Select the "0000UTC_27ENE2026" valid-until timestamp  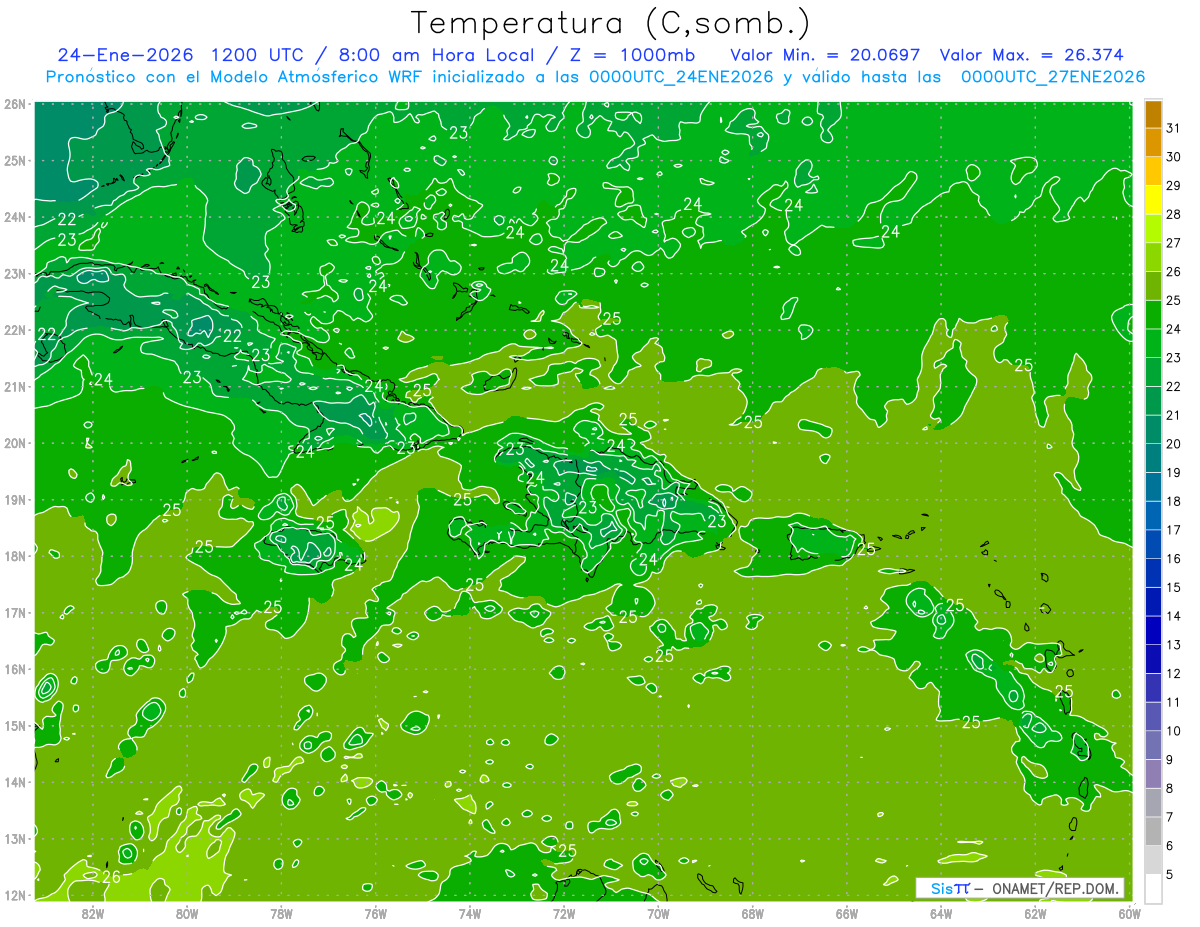tap(1053, 77)
